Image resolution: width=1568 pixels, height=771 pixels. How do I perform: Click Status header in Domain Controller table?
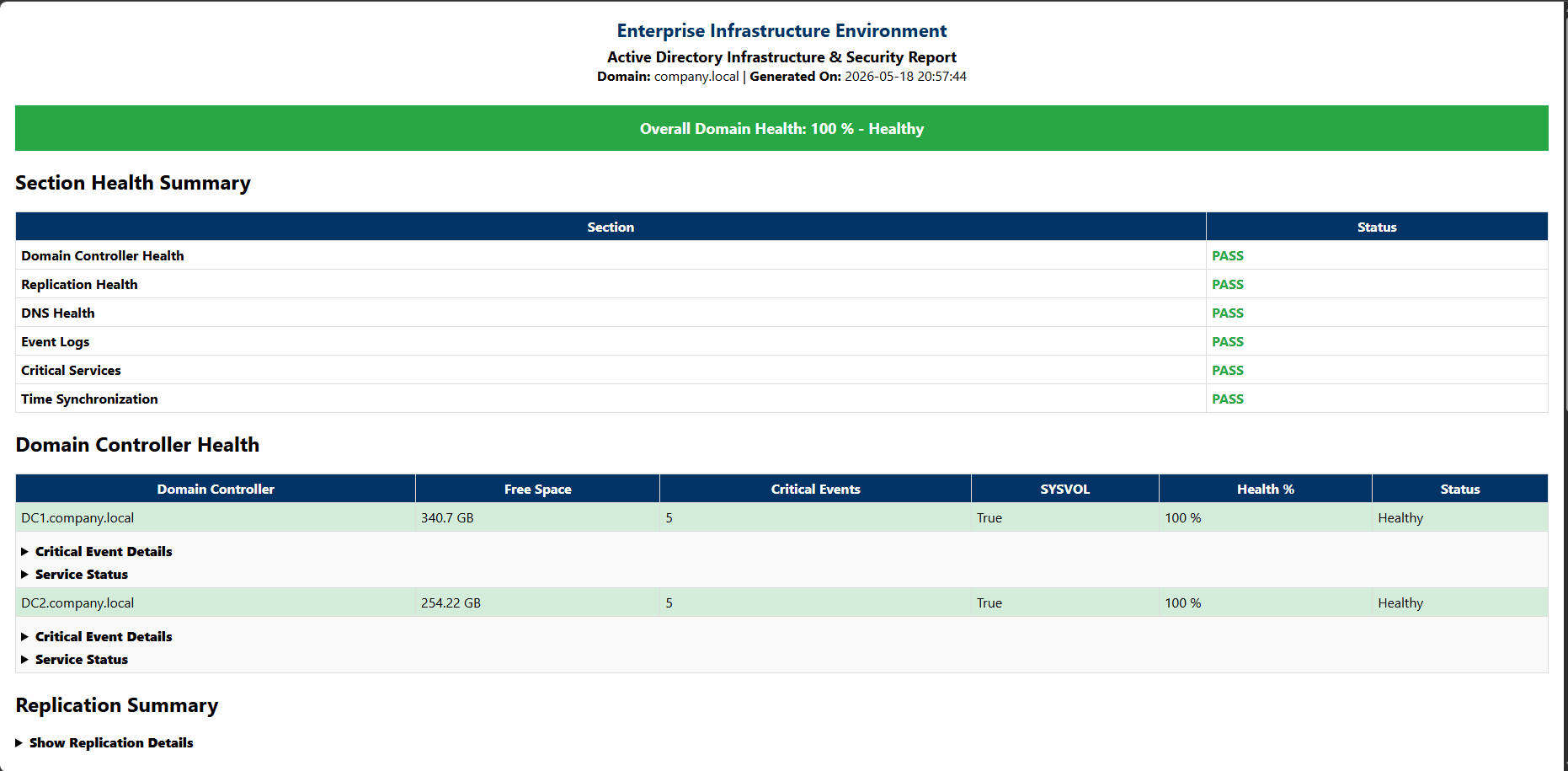(x=1460, y=489)
